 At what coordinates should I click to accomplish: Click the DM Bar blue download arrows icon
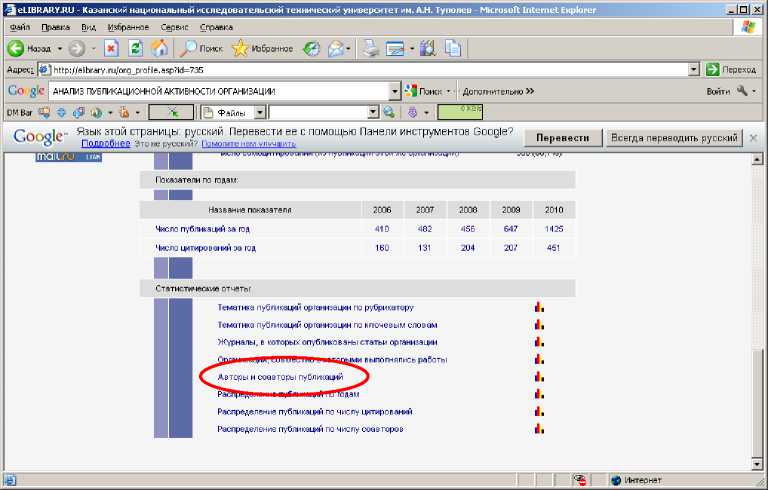pos(61,113)
